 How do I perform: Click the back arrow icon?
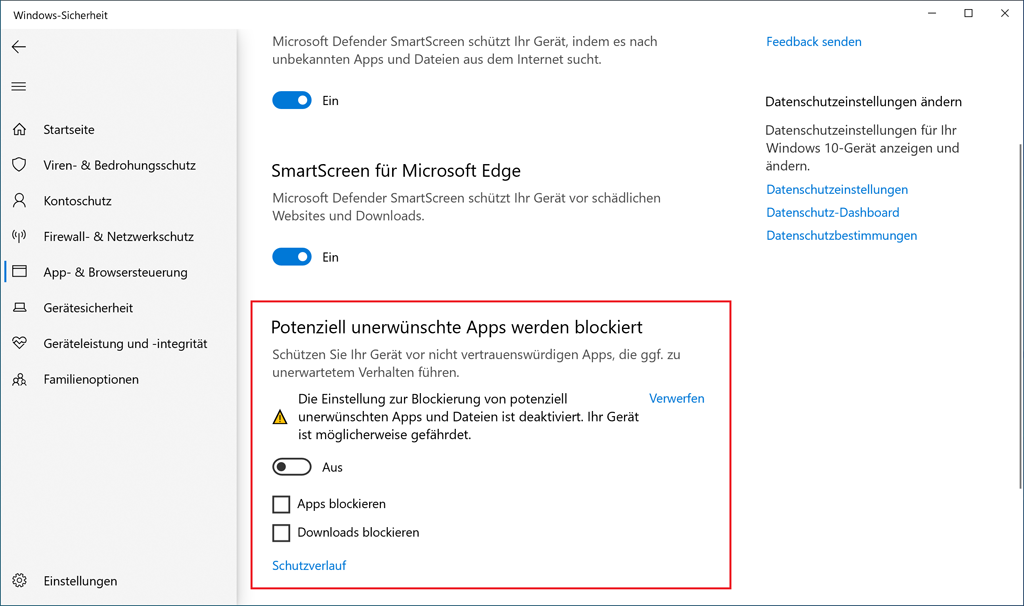pyautogui.click(x=19, y=47)
